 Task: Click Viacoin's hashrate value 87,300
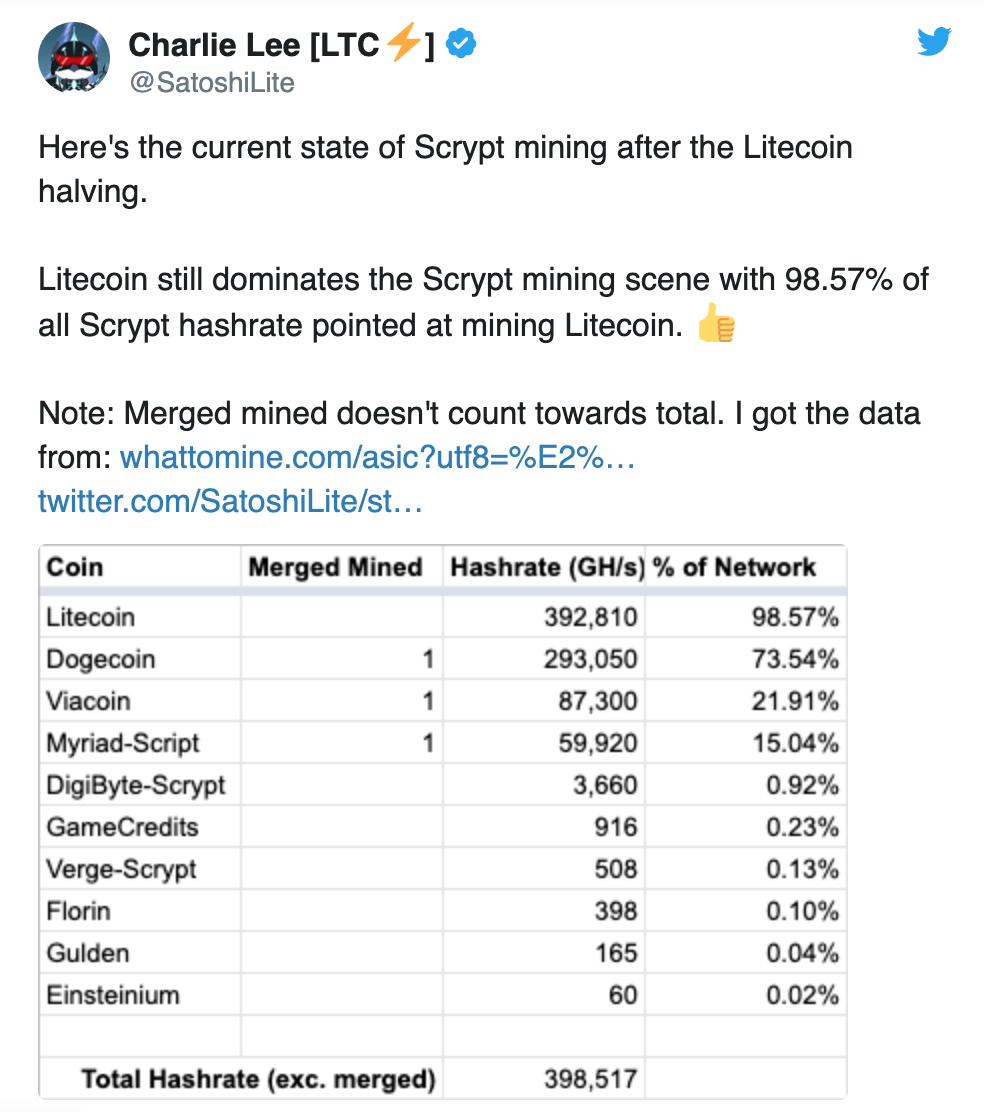coord(597,701)
